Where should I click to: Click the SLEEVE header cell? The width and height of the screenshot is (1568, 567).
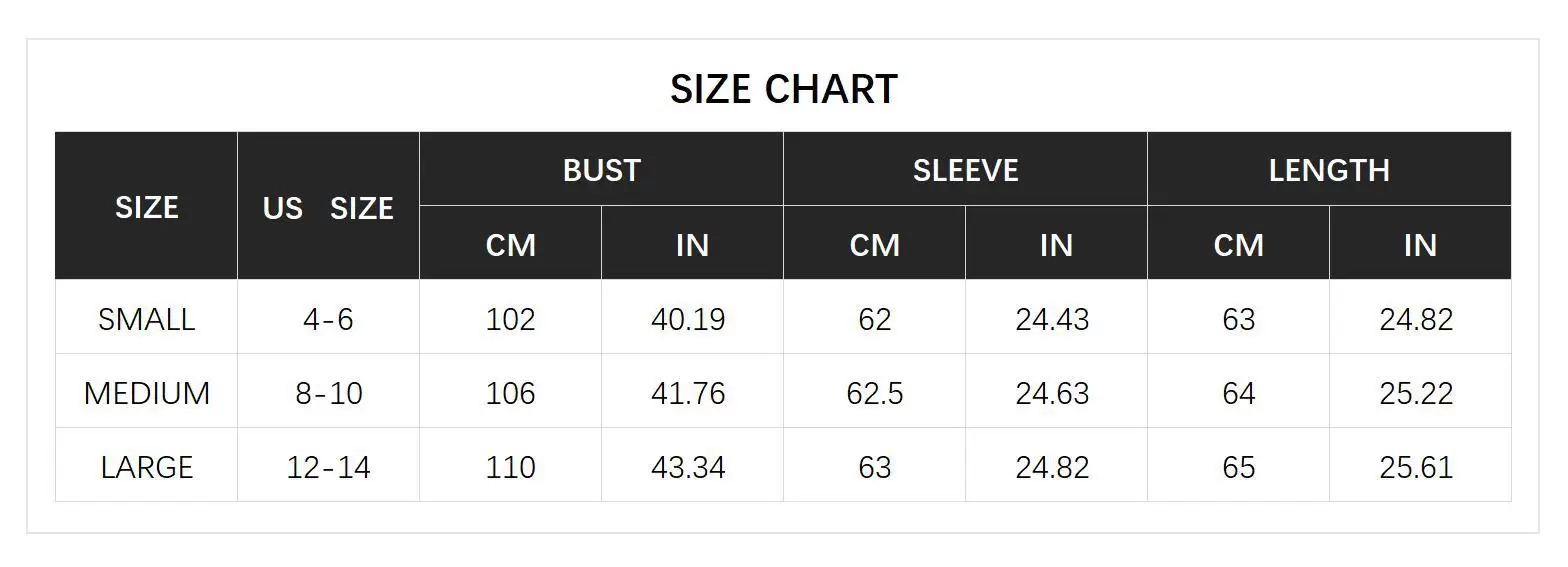(x=965, y=170)
